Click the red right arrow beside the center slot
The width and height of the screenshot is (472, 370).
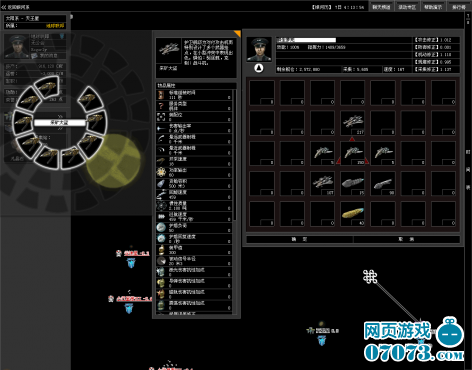click(x=367, y=161)
